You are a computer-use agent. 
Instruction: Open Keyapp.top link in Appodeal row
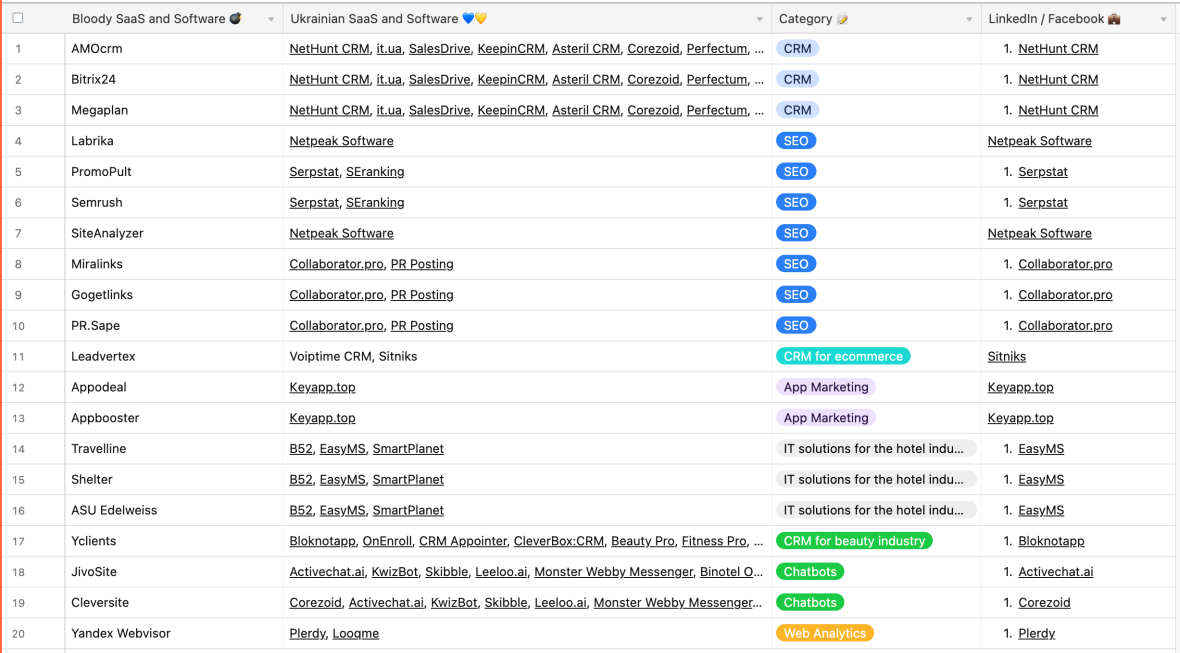[322, 388]
